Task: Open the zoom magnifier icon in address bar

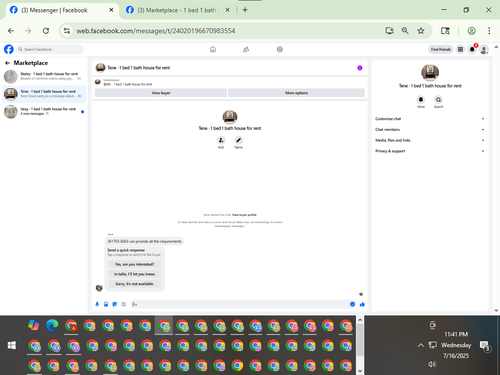Action: [405, 31]
